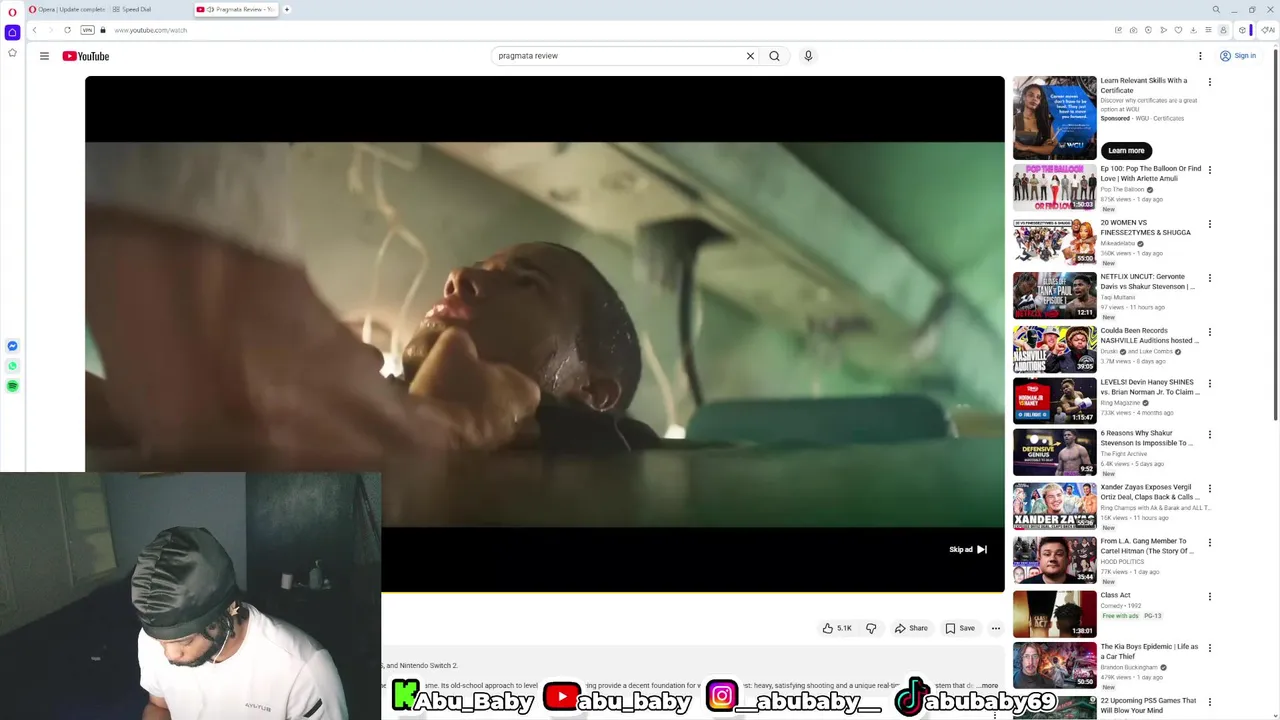This screenshot has width=1280, height=720.
Task: Take snapshot with camera toolbar icon
Action: [1133, 30]
